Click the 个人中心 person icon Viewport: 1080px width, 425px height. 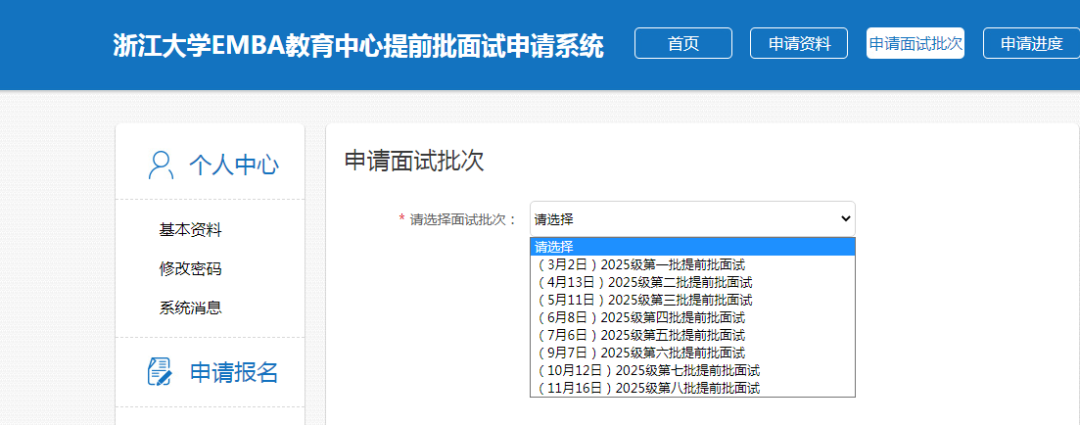click(x=160, y=165)
